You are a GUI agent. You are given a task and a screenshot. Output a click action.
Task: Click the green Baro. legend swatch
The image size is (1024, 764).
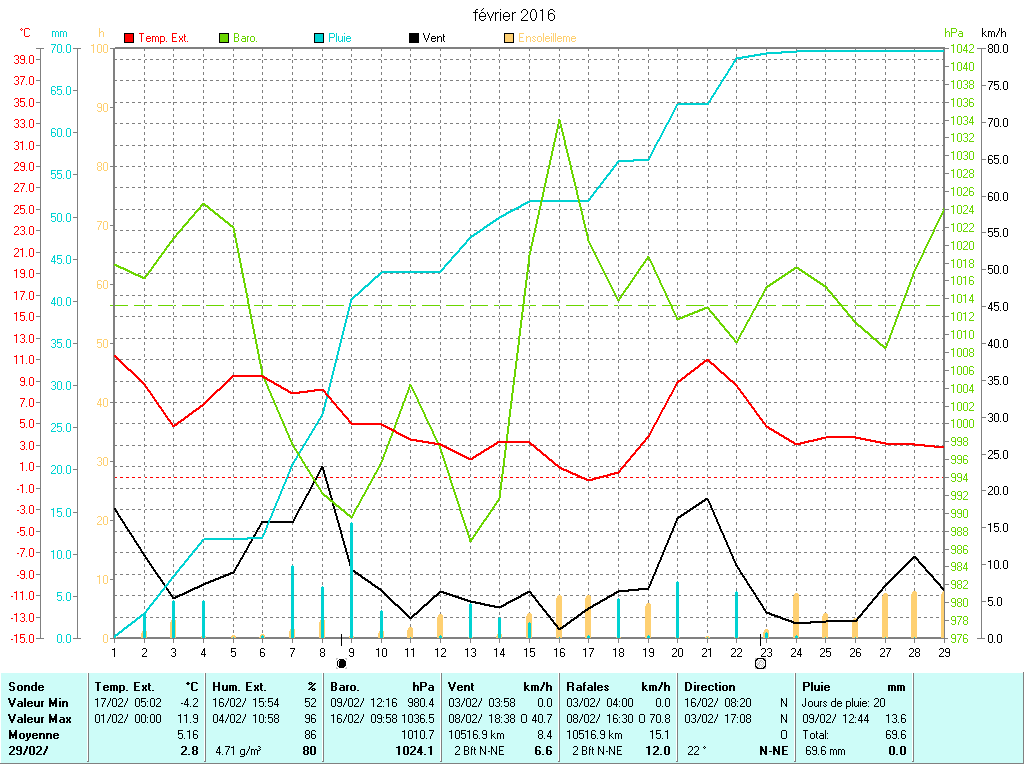point(224,38)
